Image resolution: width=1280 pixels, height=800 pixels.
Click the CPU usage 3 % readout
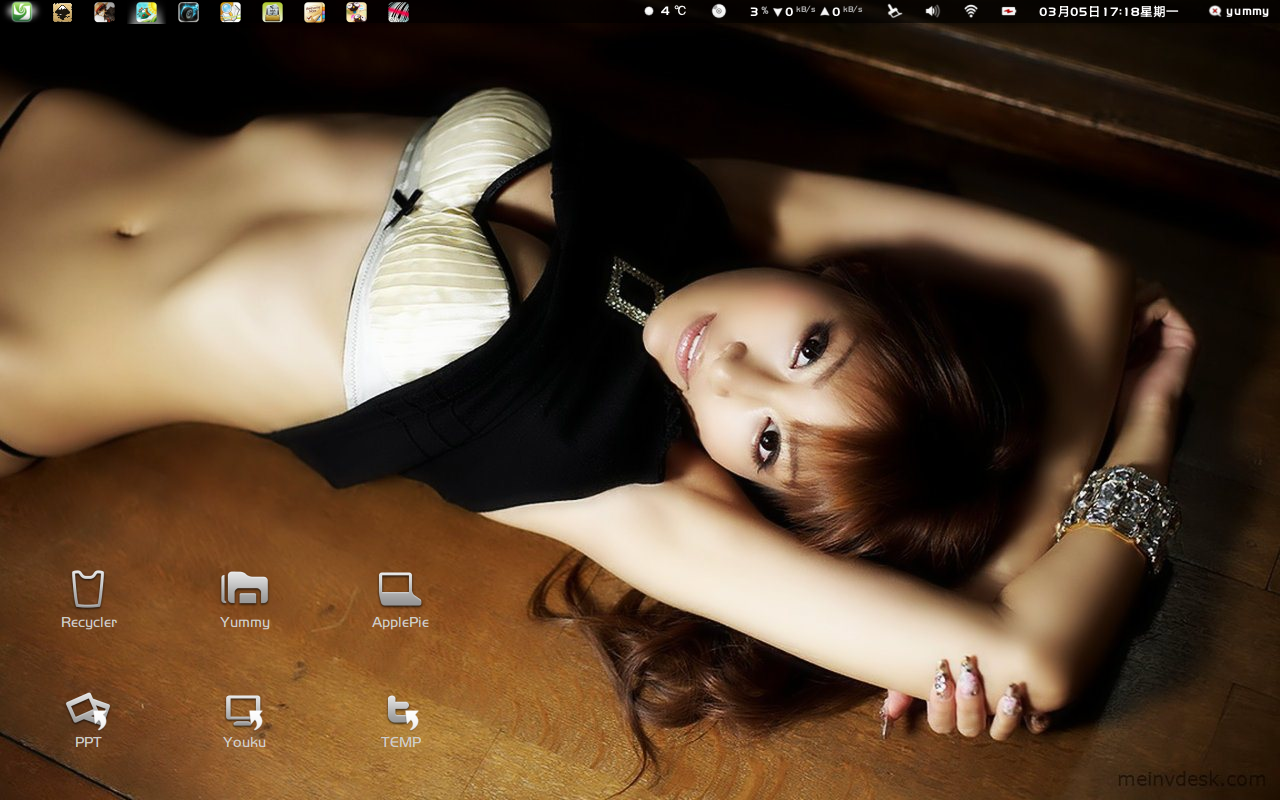click(759, 11)
